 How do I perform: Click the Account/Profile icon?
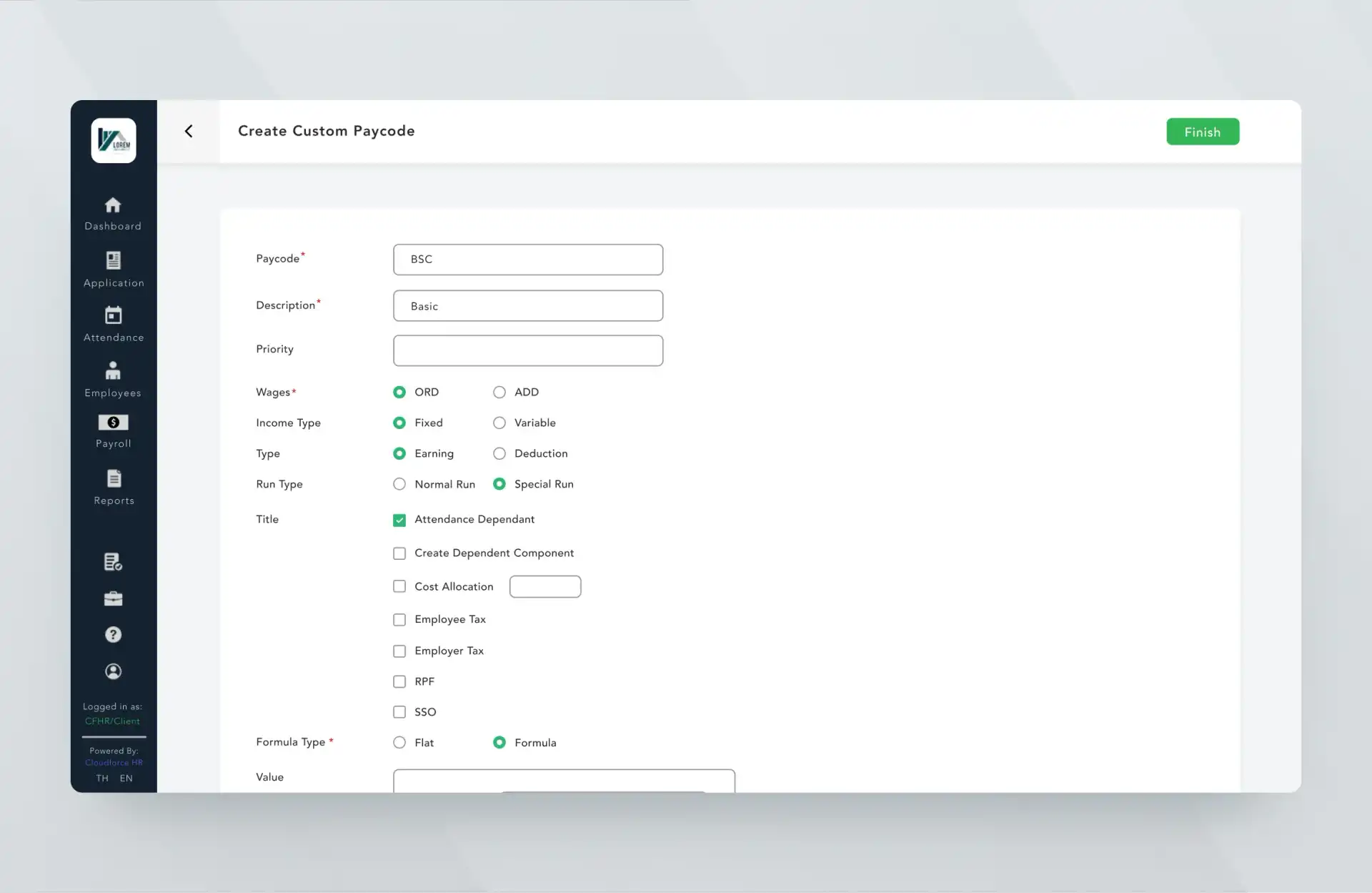click(113, 670)
